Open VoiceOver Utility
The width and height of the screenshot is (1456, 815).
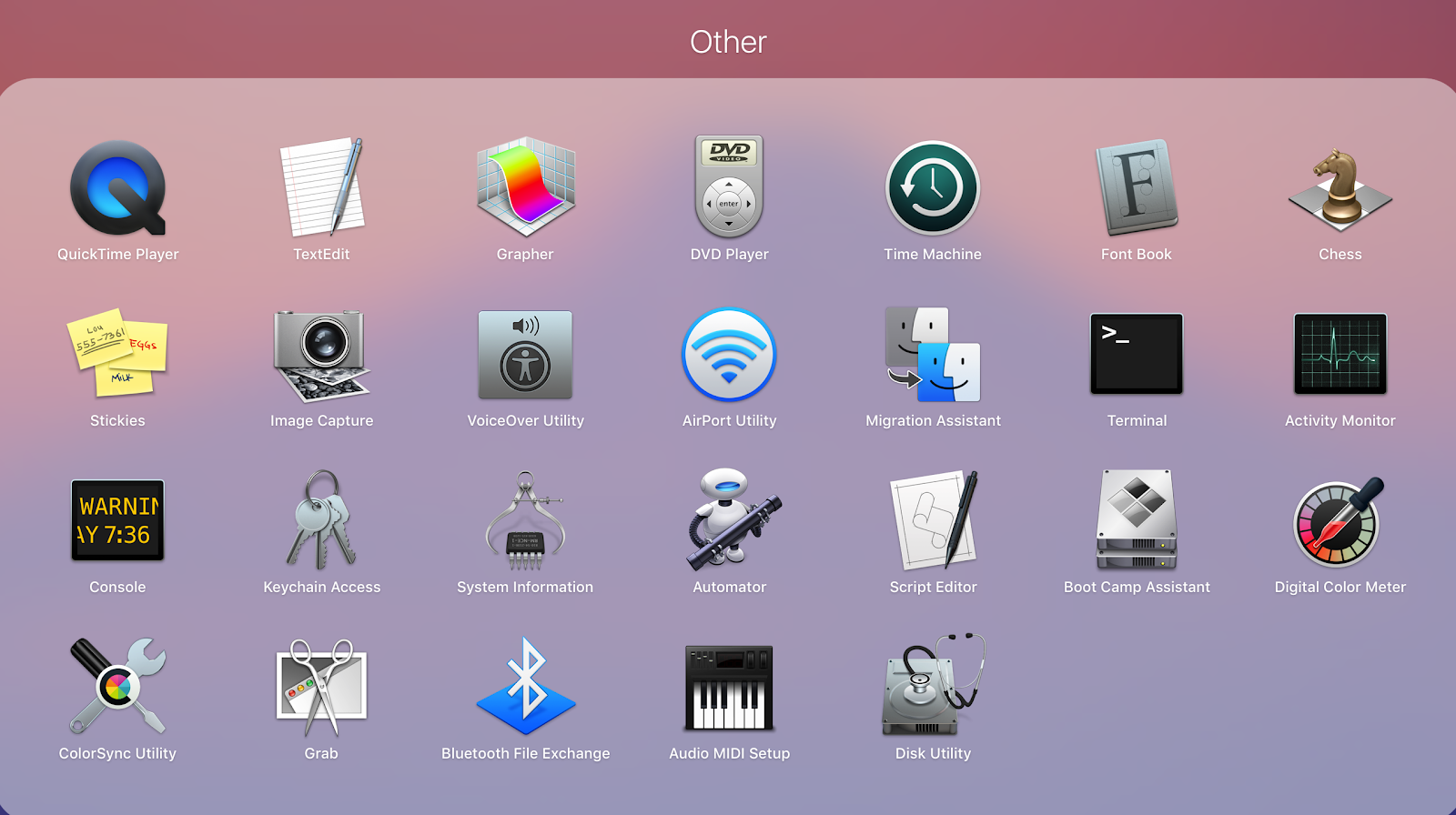(525, 355)
